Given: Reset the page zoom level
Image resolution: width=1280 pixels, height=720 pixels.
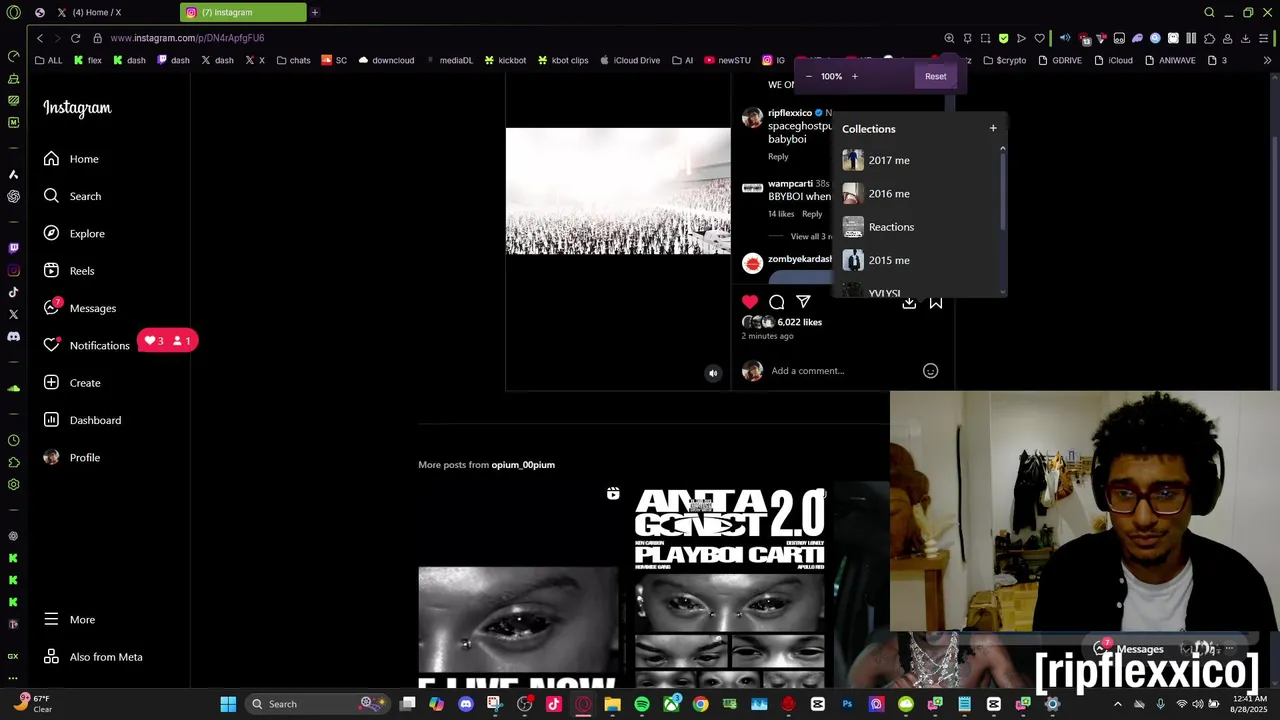Looking at the screenshot, I should point(935,76).
